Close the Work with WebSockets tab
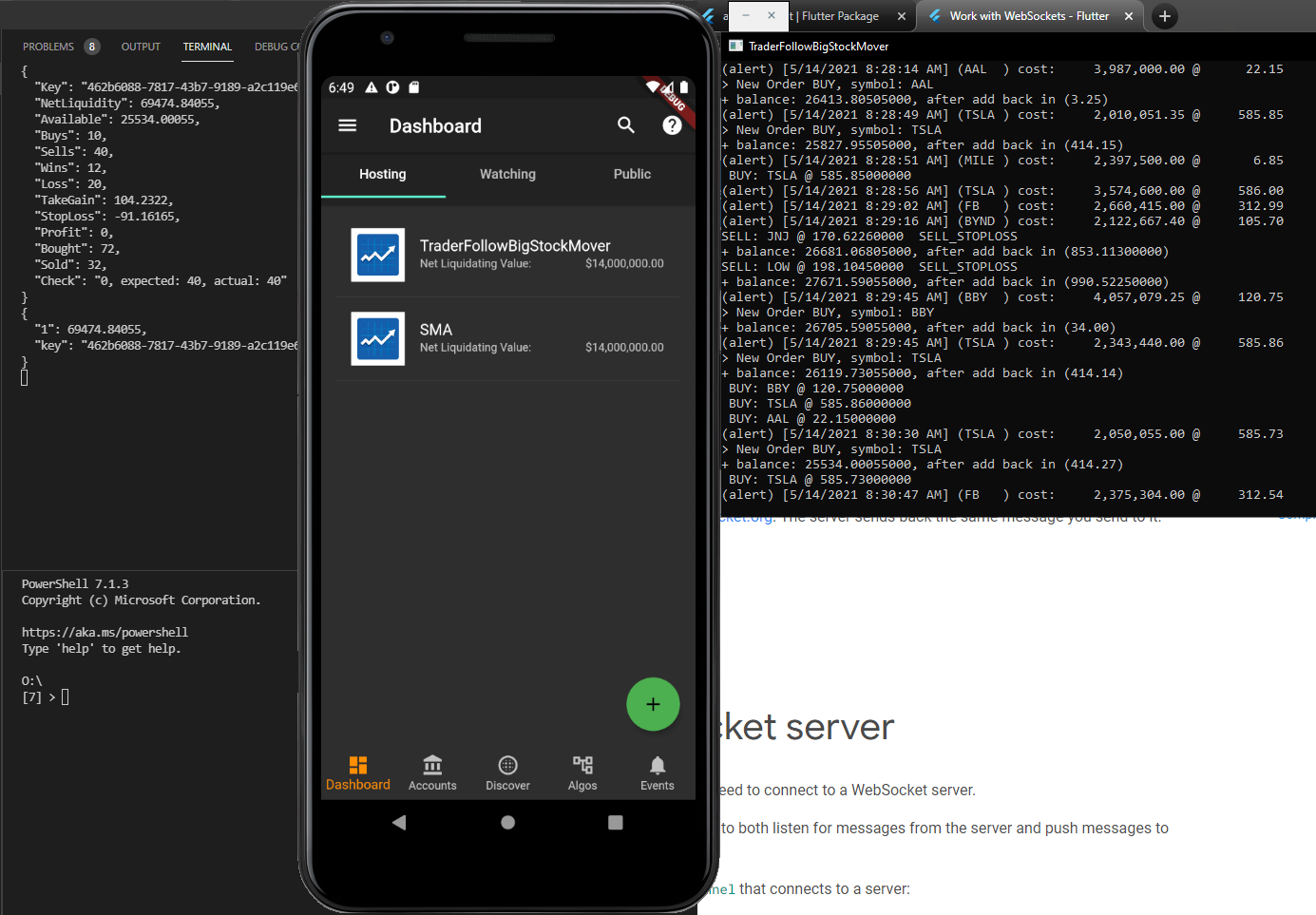Screen dimensions: 1316x915 click(x=1129, y=16)
